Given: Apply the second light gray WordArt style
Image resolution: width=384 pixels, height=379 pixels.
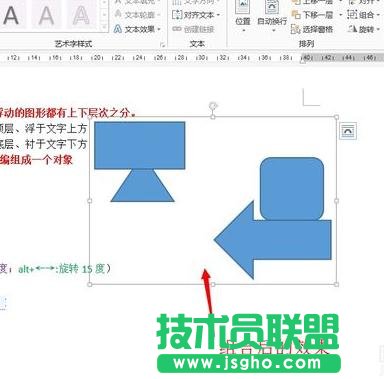Looking at the screenshot, I should [x=46, y=16].
